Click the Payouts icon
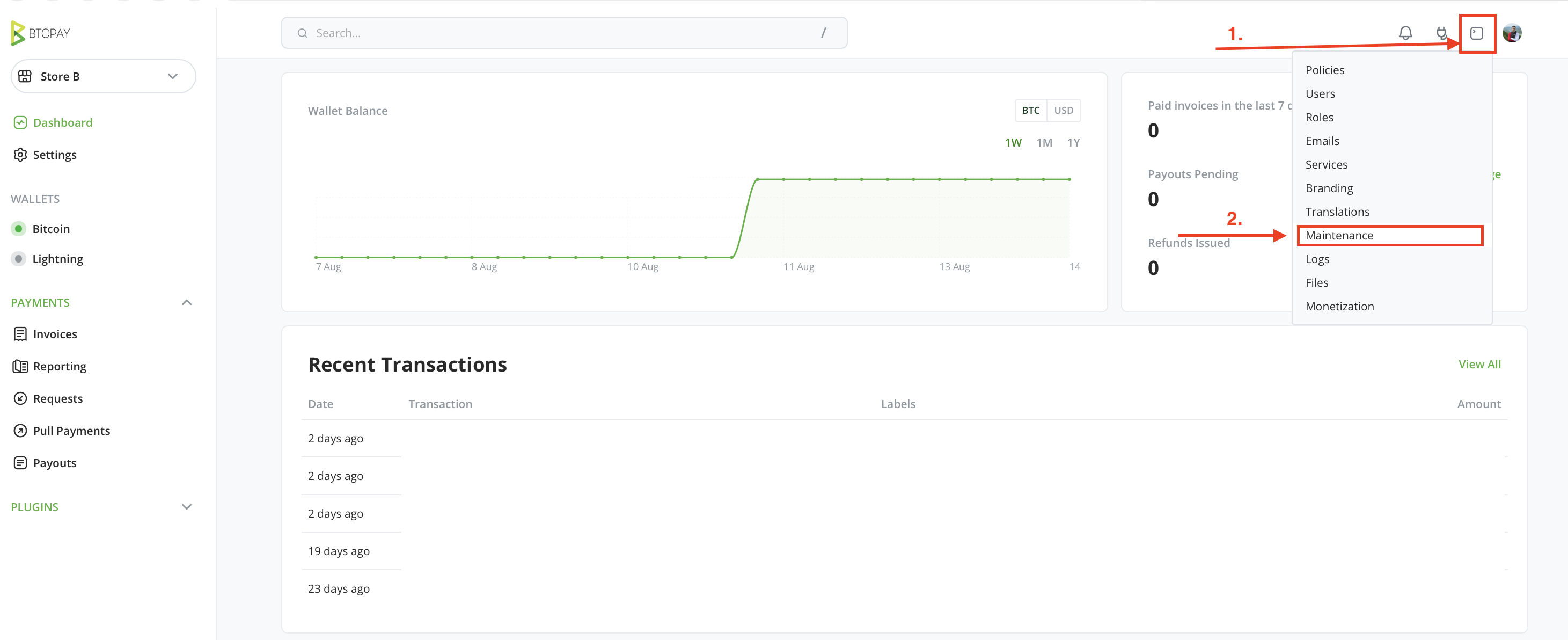Screen dimensions: 1568x640 20,463
